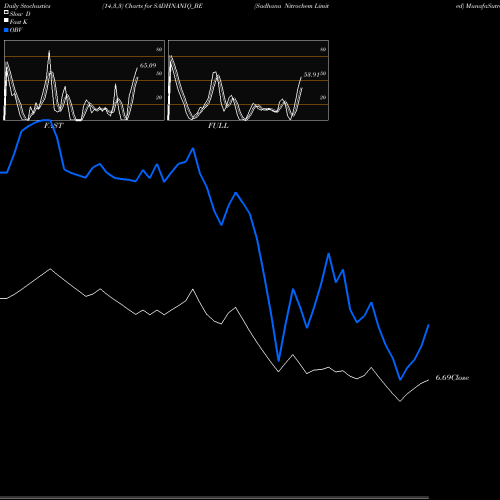Click the Slow D legend label
The height and width of the screenshot is (500, 500).
click(x=20, y=14)
